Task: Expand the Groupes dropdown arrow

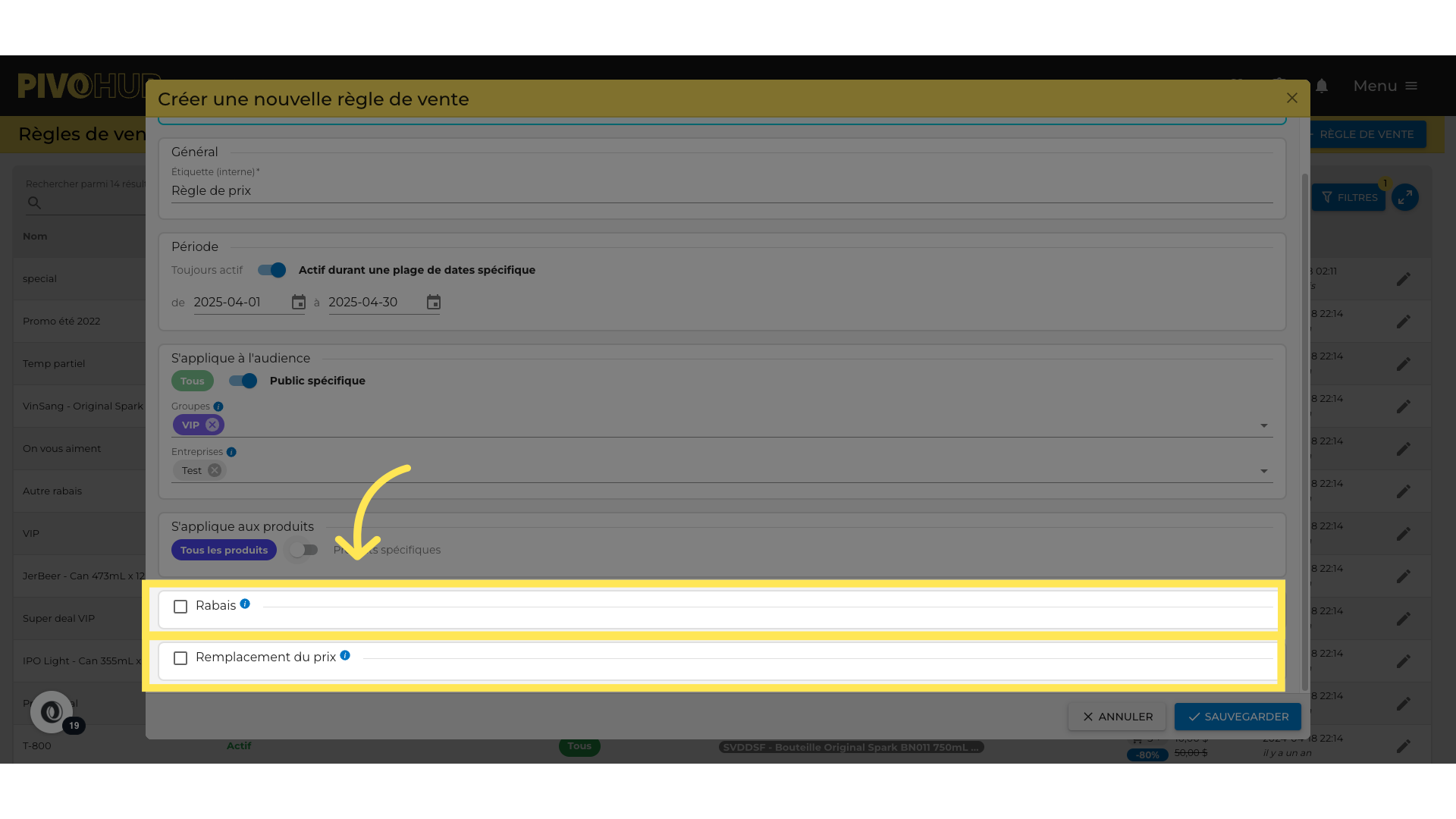Action: point(1263,425)
